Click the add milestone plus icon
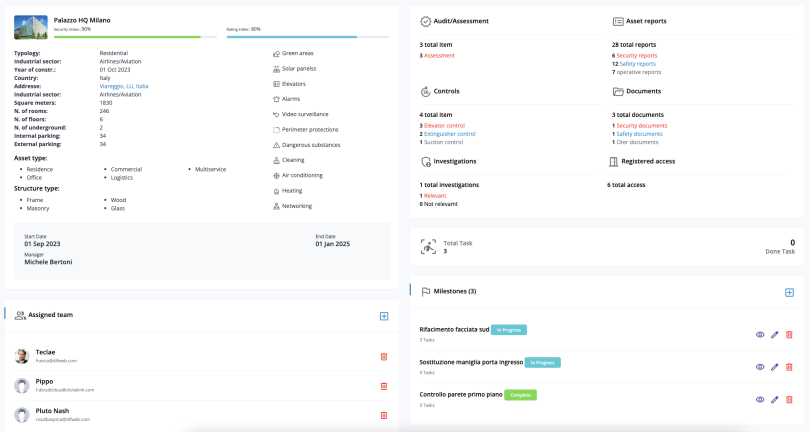This screenshot has width=810, height=432. click(789, 292)
